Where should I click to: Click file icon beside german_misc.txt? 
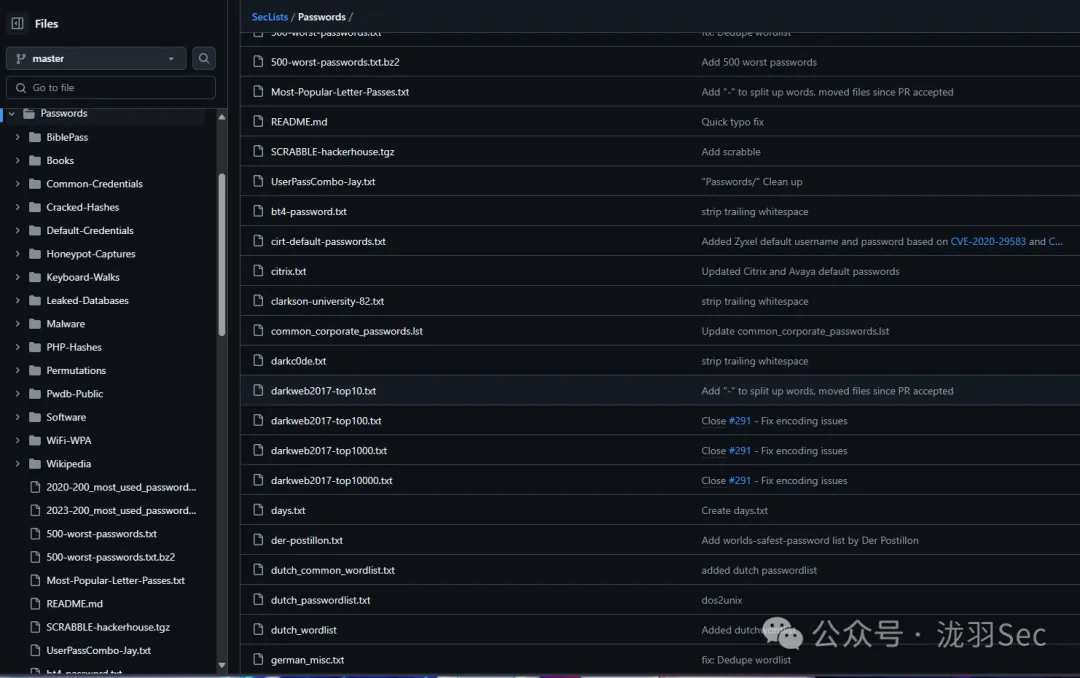[258, 659]
